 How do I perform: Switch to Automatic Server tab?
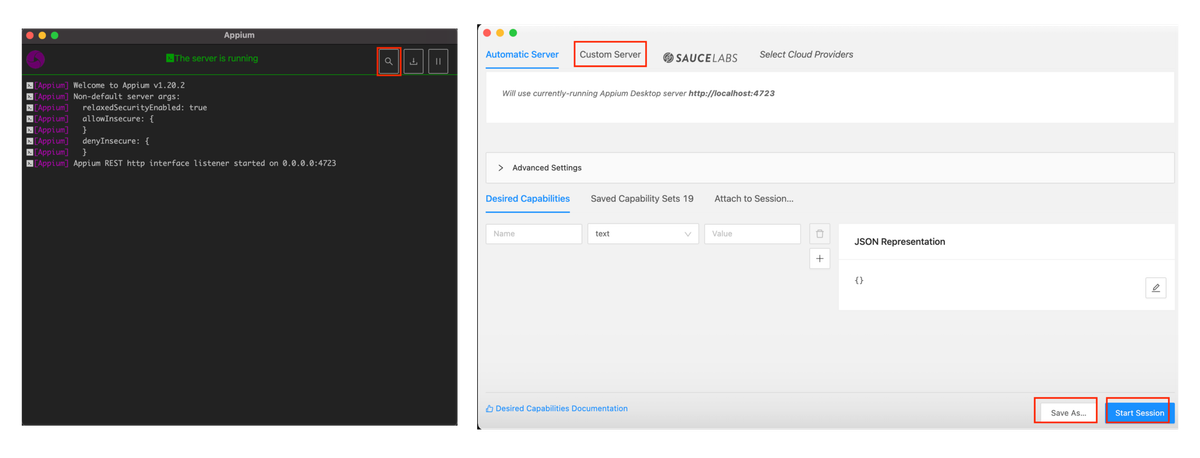pos(522,54)
